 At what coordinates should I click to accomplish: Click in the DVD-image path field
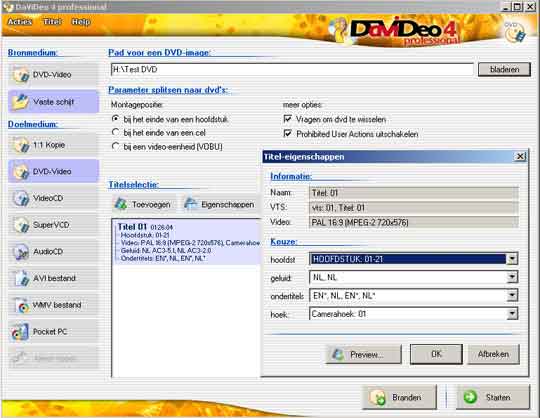tap(292, 70)
